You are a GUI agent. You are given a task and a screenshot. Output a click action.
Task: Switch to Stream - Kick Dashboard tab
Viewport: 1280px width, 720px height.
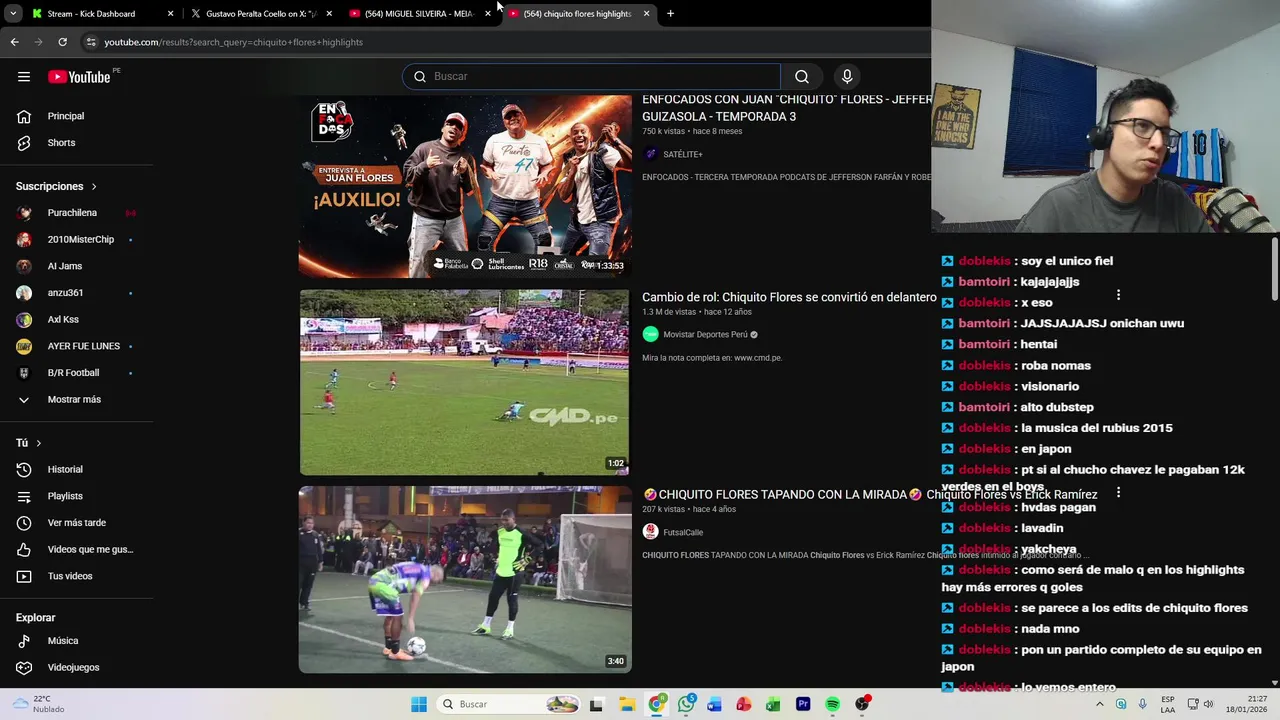tap(92, 14)
